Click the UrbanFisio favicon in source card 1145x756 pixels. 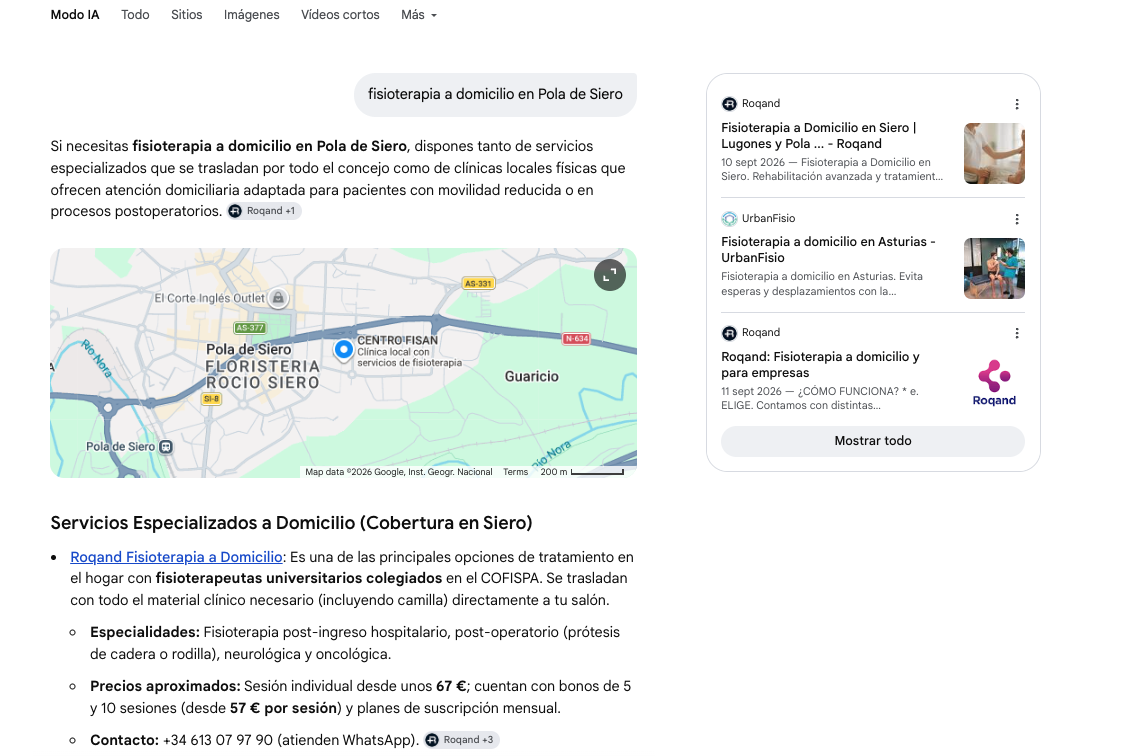pos(729,218)
